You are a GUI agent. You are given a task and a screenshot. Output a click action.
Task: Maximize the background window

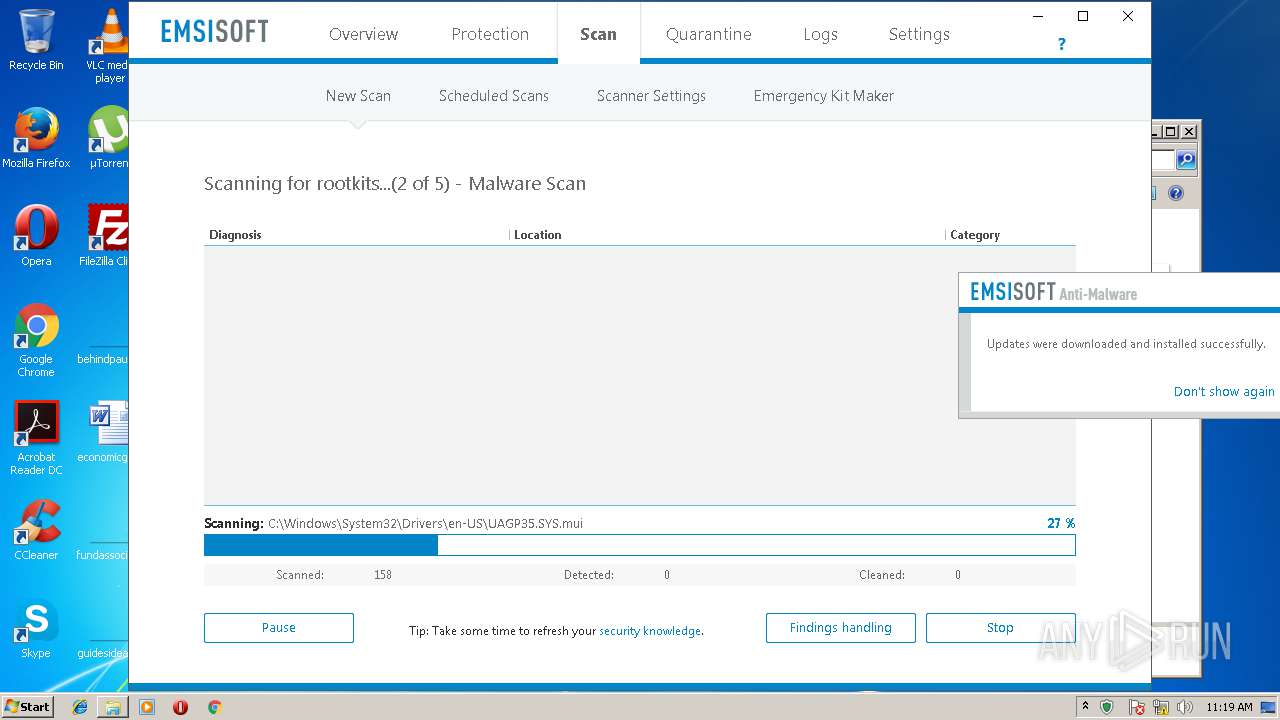click(x=1171, y=132)
